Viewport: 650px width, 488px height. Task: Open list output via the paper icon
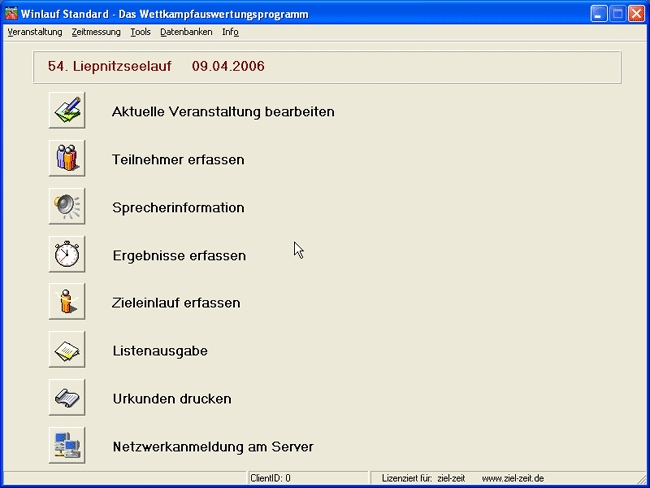coord(67,350)
